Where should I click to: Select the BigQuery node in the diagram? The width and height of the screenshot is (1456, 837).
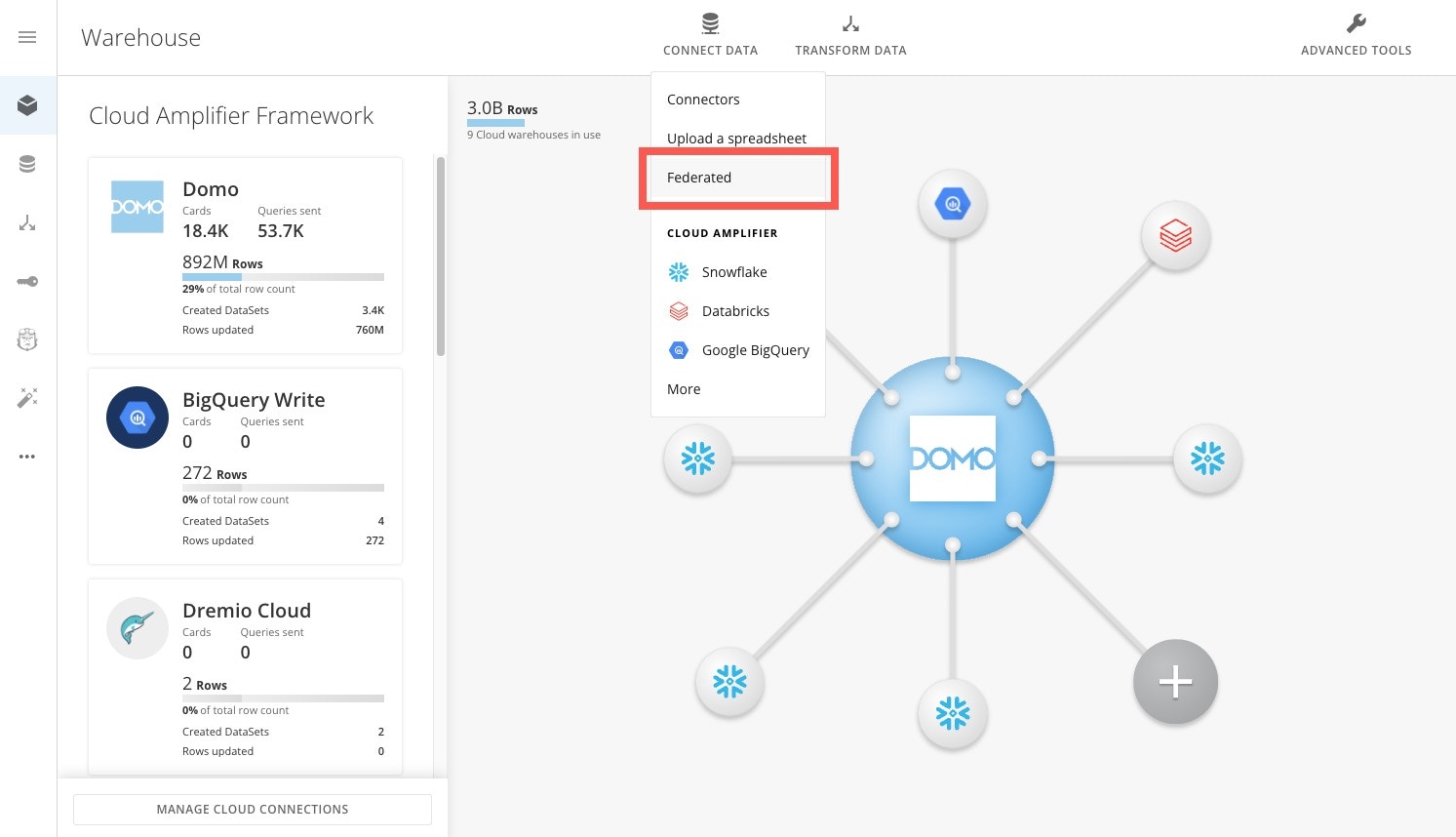click(953, 205)
